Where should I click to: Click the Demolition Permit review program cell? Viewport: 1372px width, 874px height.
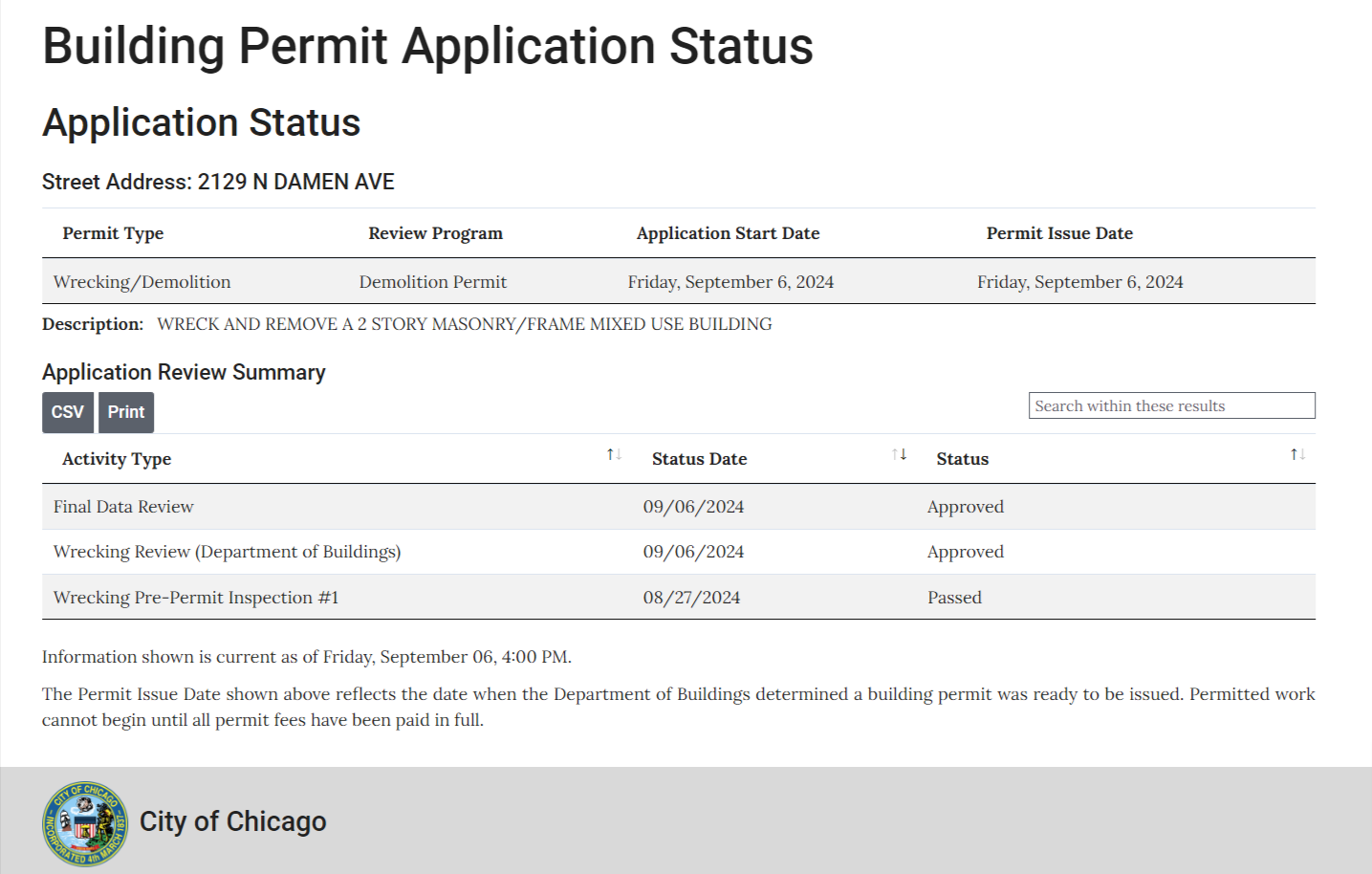433,282
